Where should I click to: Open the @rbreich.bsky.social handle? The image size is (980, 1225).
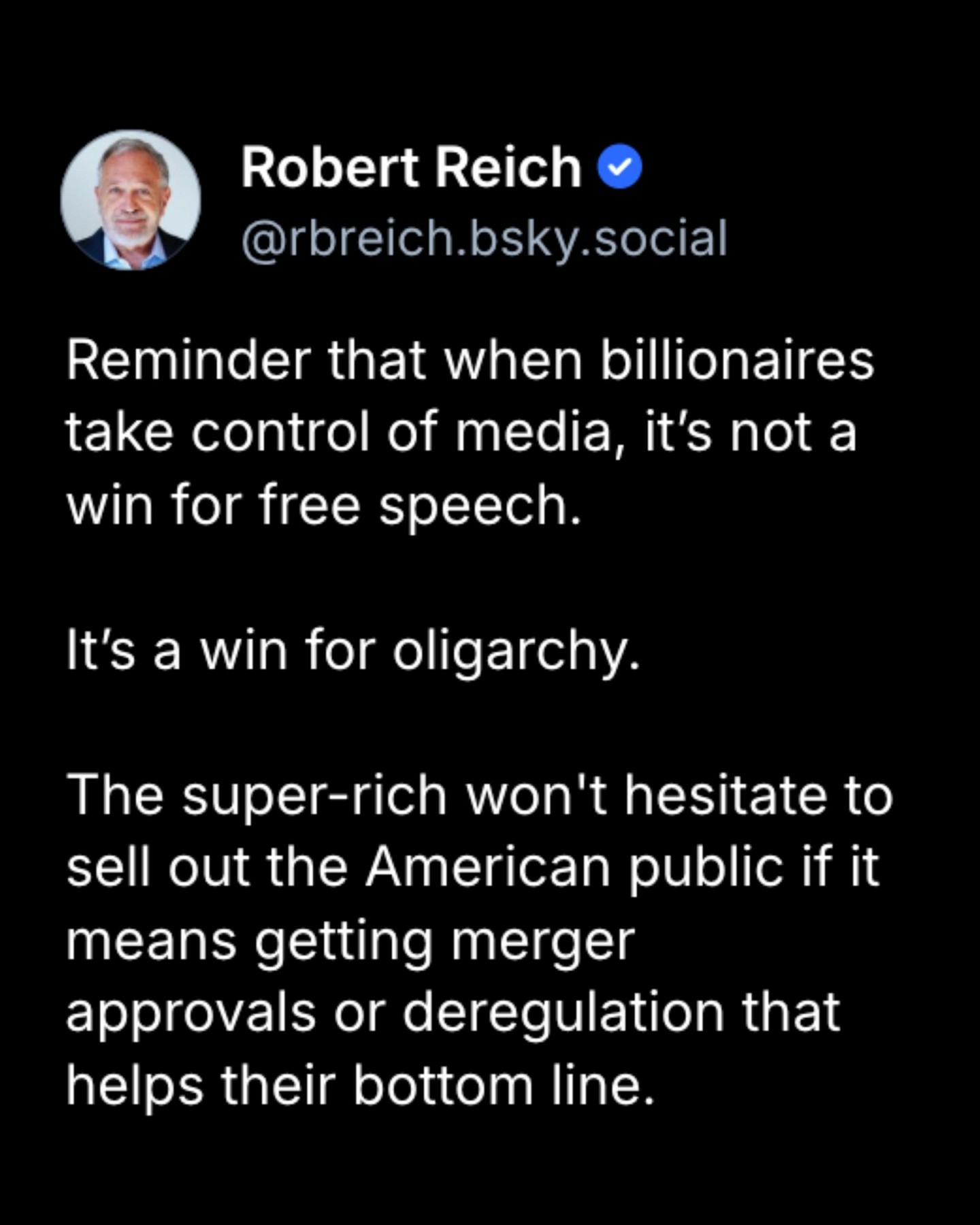(x=484, y=239)
